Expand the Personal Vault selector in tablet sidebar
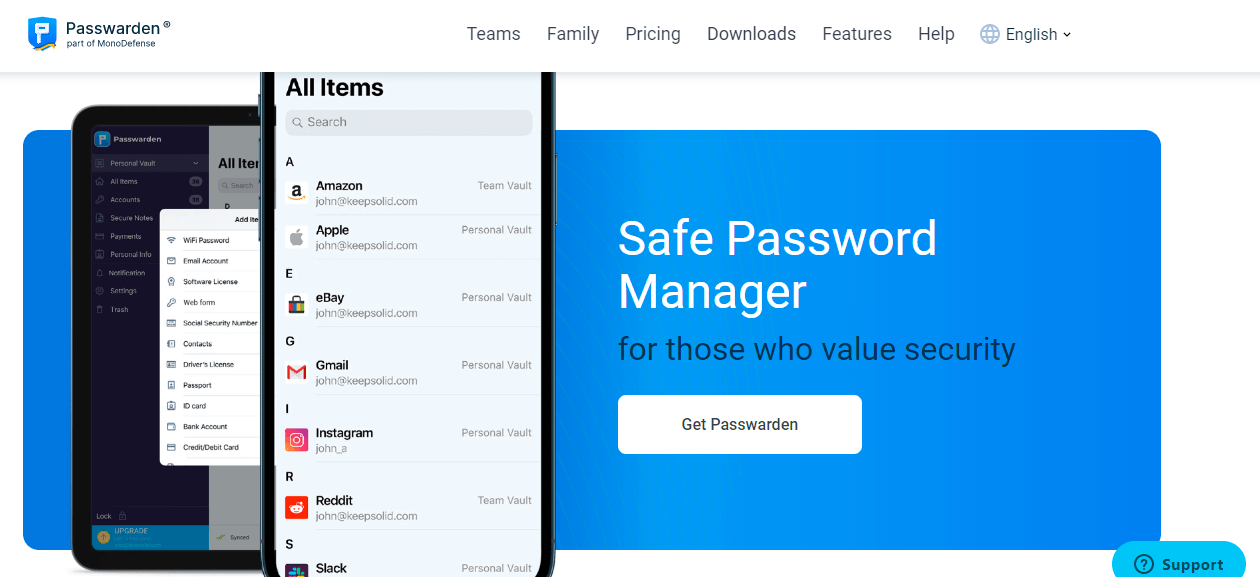This screenshot has height=577, width=1260. [x=148, y=163]
